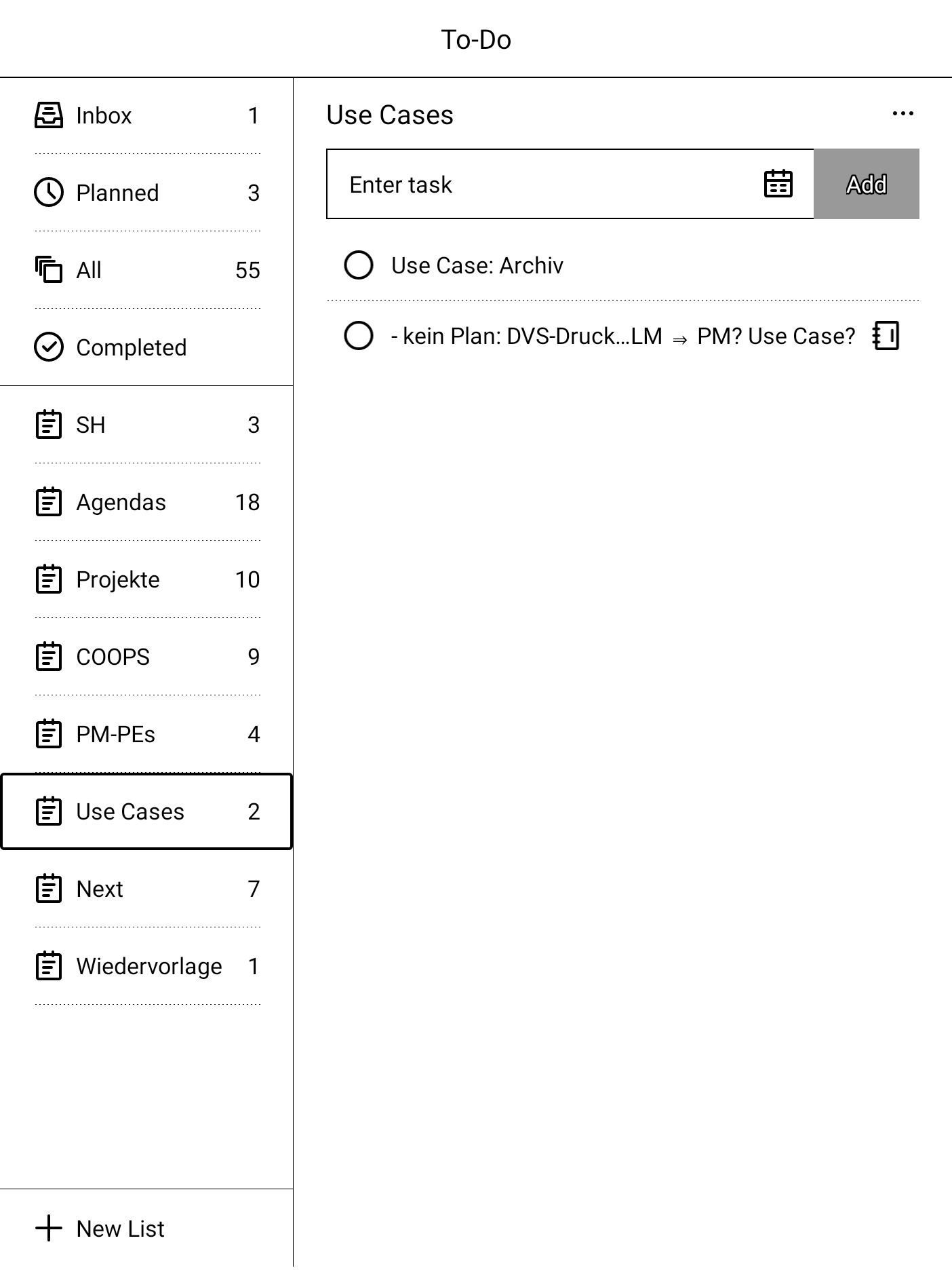This screenshot has height=1270, width=952.
Task: Select the All stacked-pages icon
Action: click(49, 270)
